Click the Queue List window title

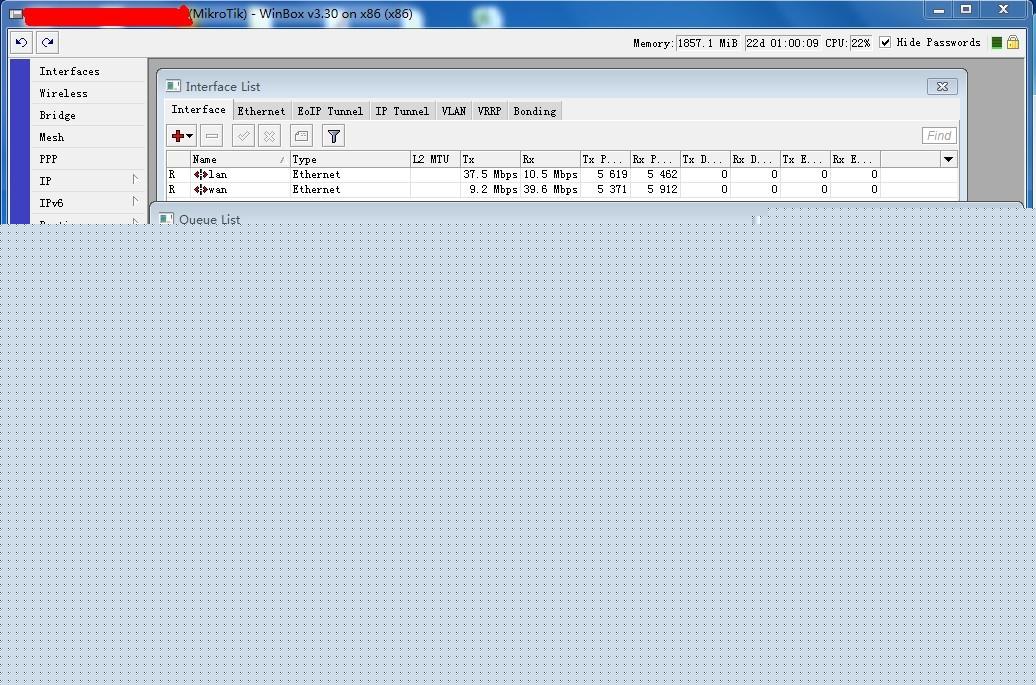click(209, 219)
